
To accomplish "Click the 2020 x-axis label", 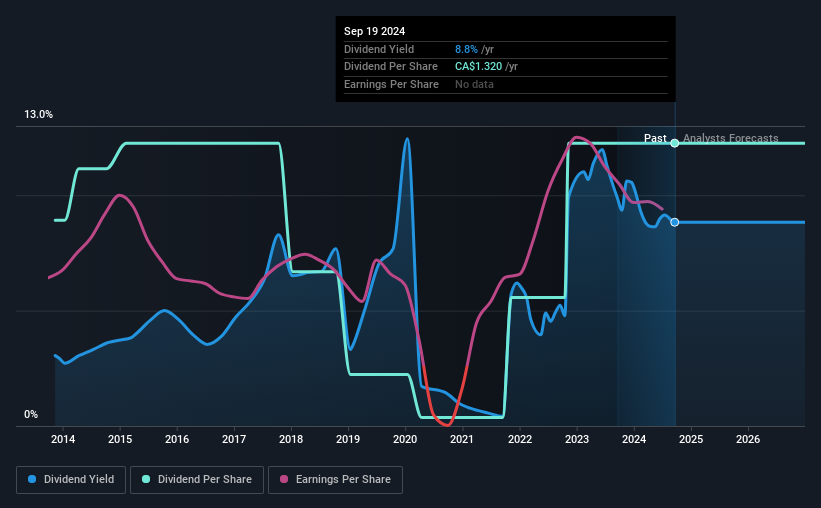I will (x=405, y=439).
